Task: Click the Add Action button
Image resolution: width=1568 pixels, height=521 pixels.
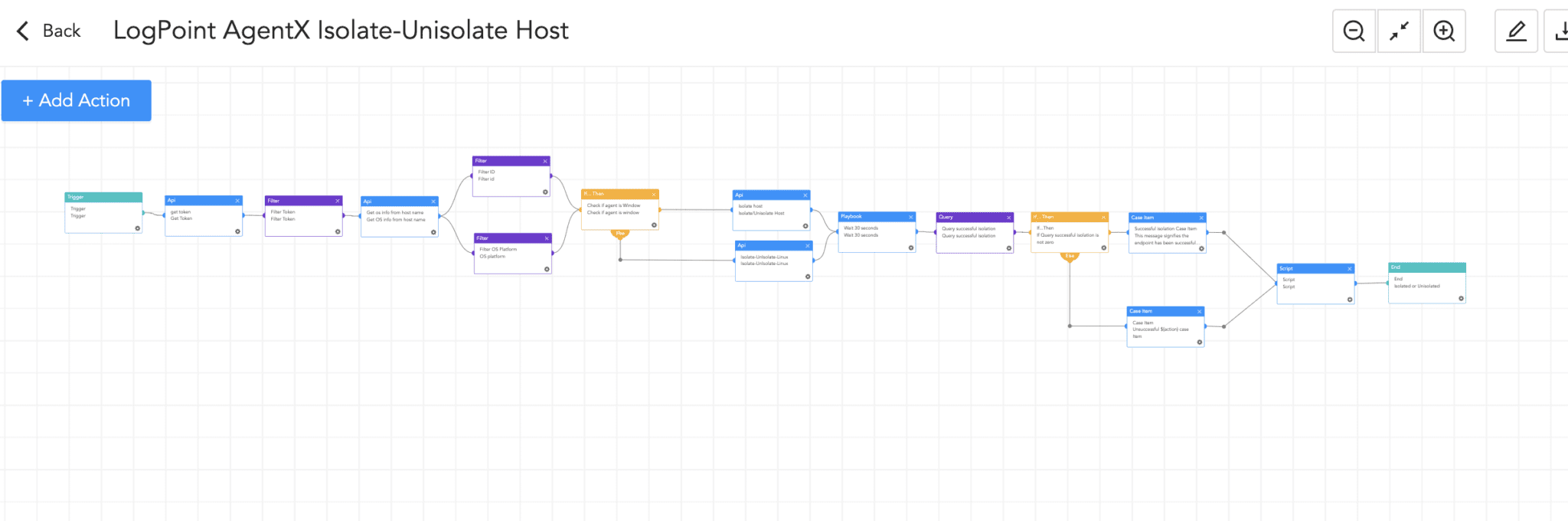Action: tap(77, 100)
